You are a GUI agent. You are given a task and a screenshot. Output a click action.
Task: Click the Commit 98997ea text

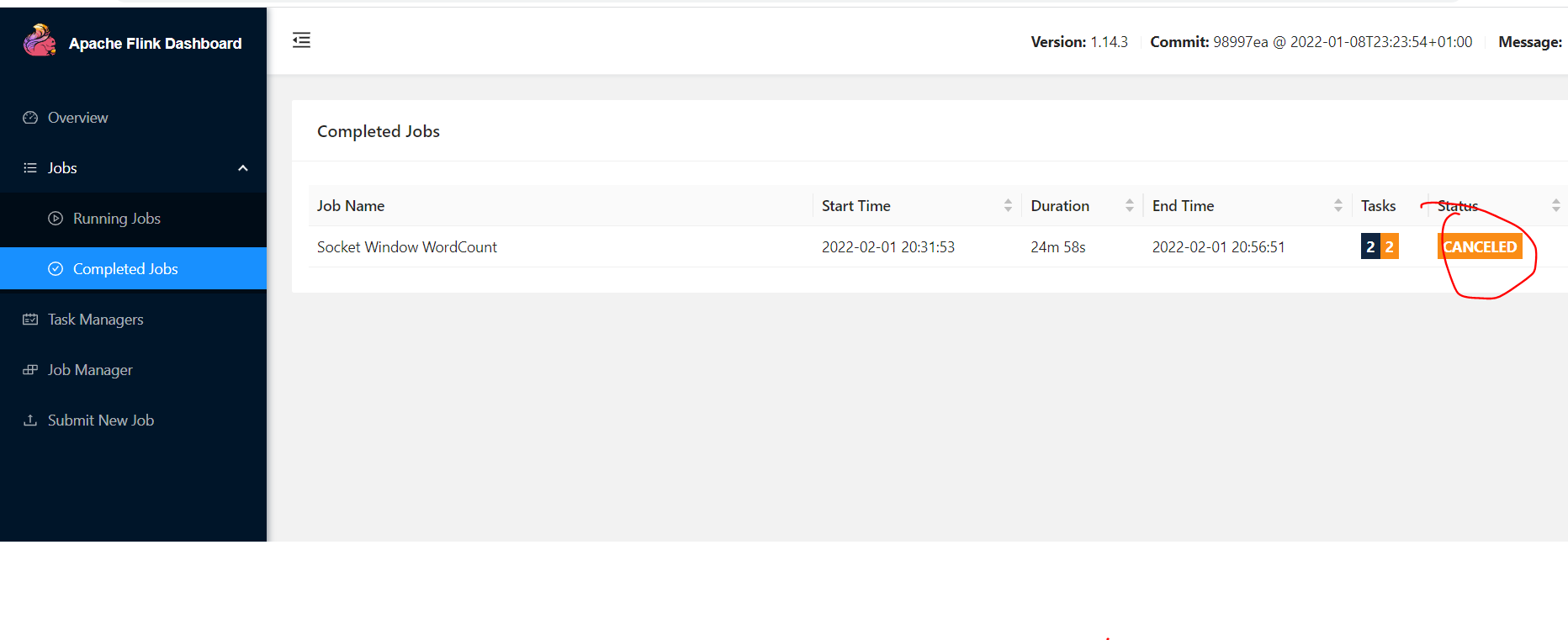tap(1311, 42)
